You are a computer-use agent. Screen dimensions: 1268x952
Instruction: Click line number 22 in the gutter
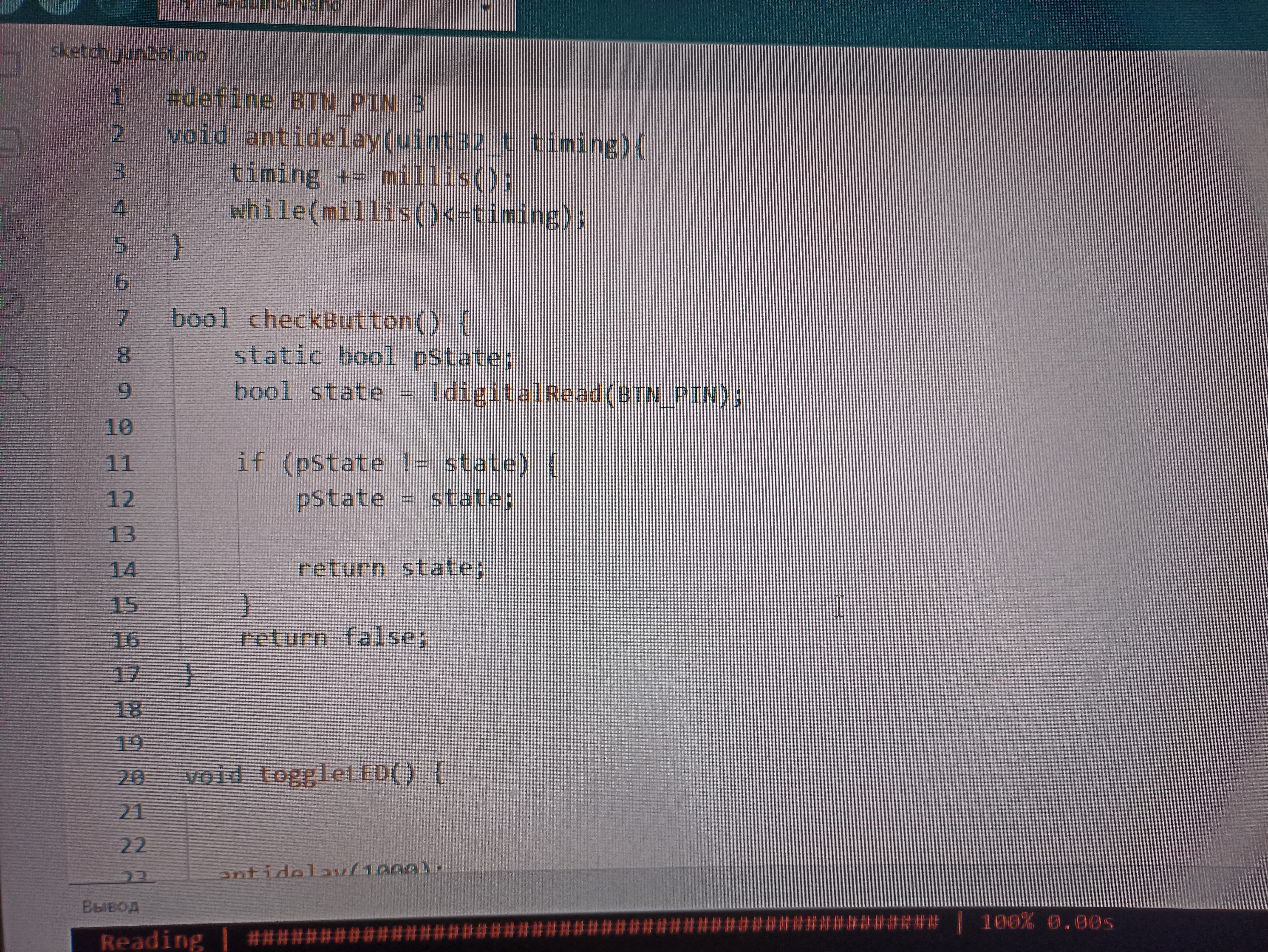point(134,845)
